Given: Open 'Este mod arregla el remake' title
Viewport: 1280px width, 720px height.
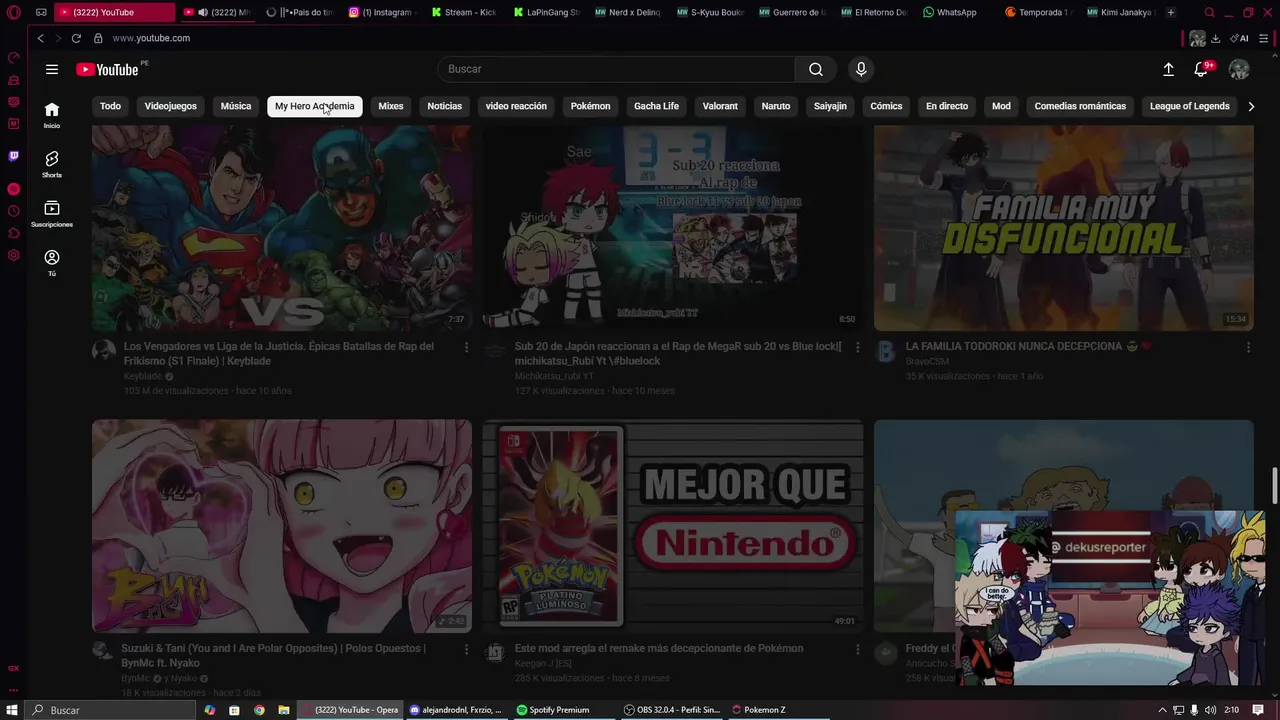Looking at the screenshot, I should pyautogui.click(x=659, y=648).
